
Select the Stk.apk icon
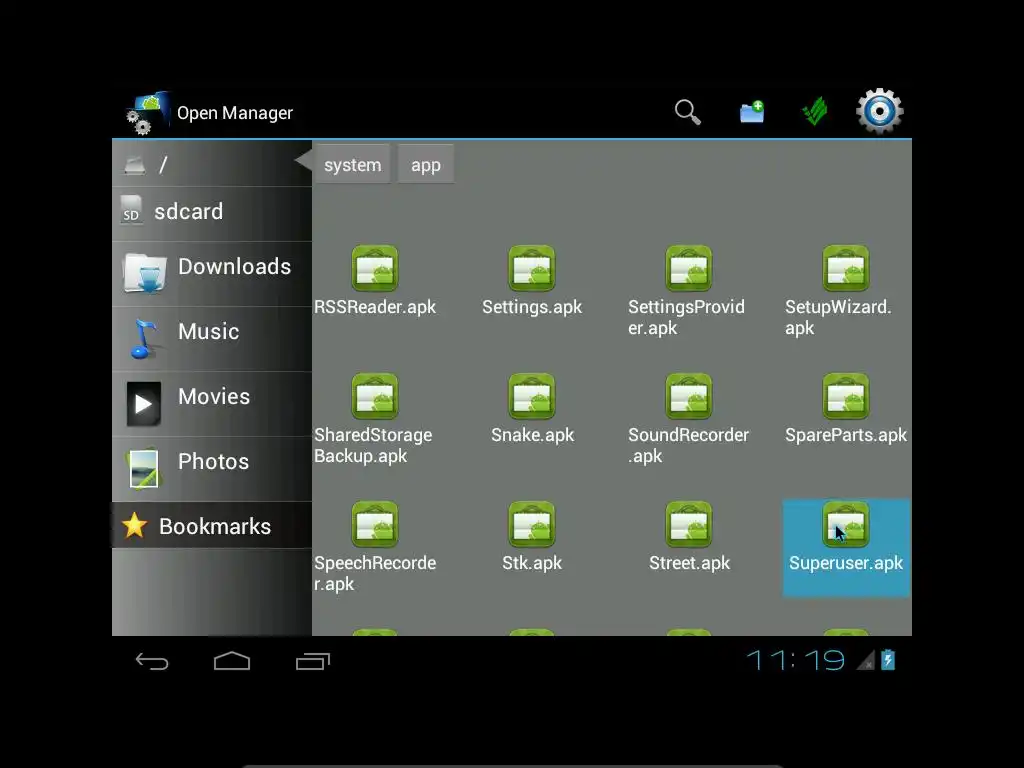coord(532,524)
